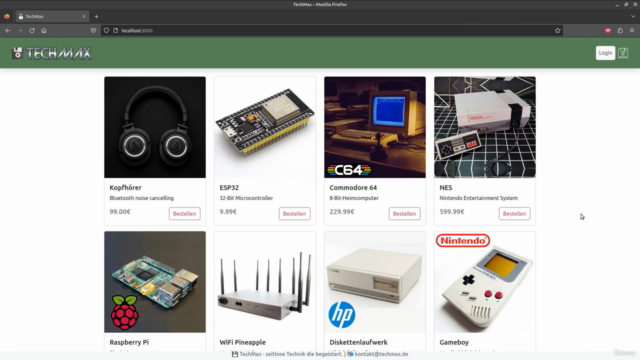640x360 pixels.
Task: Click the WiFi Pineapple router image
Action: click(x=265, y=282)
